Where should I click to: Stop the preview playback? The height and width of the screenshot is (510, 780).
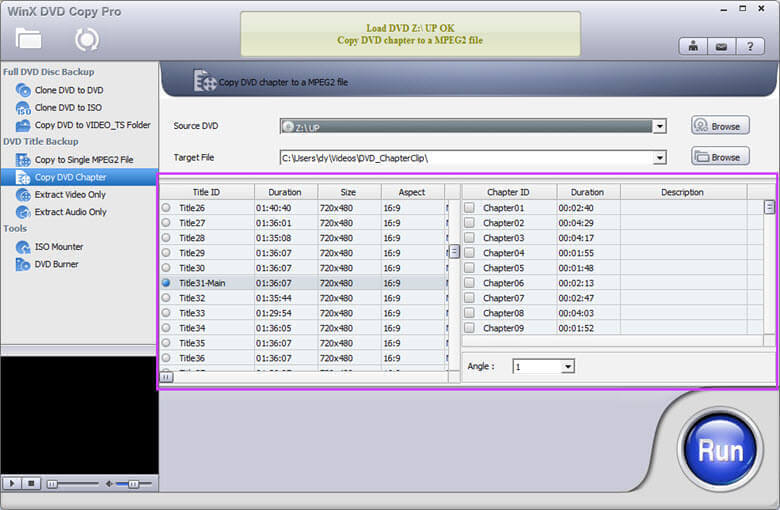click(x=31, y=483)
